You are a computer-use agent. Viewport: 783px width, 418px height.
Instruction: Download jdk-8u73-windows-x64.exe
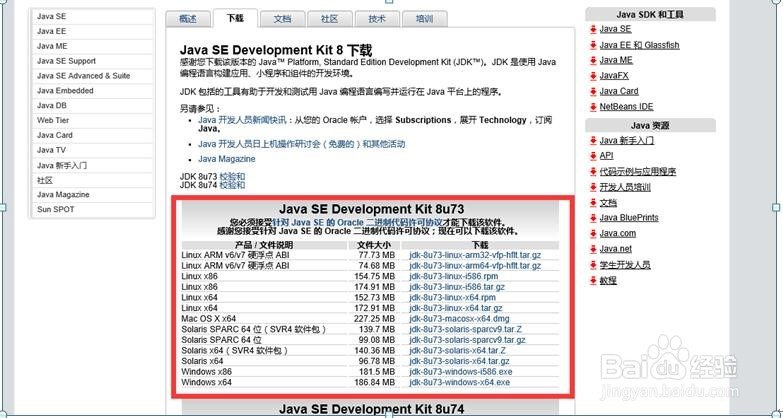(459, 383)
